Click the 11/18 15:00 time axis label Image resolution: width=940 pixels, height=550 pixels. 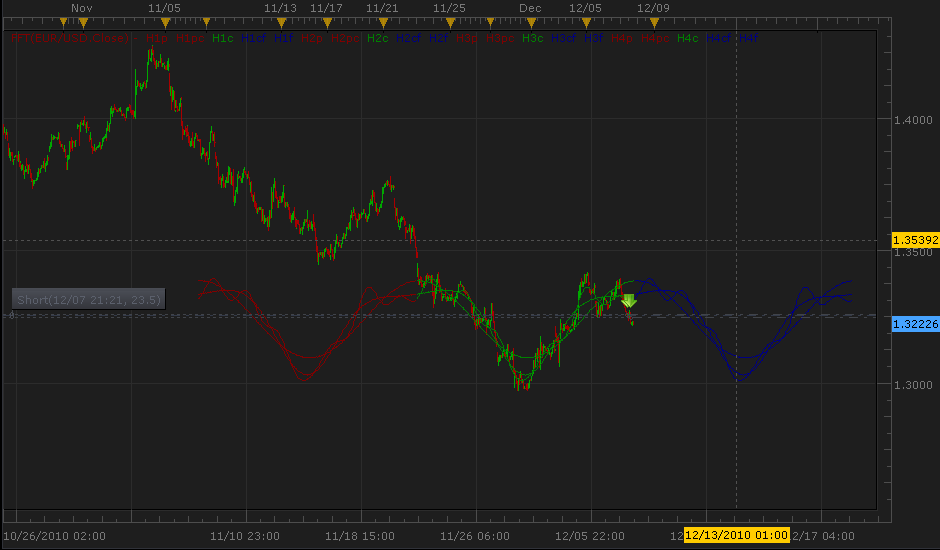tap(360, 536)
